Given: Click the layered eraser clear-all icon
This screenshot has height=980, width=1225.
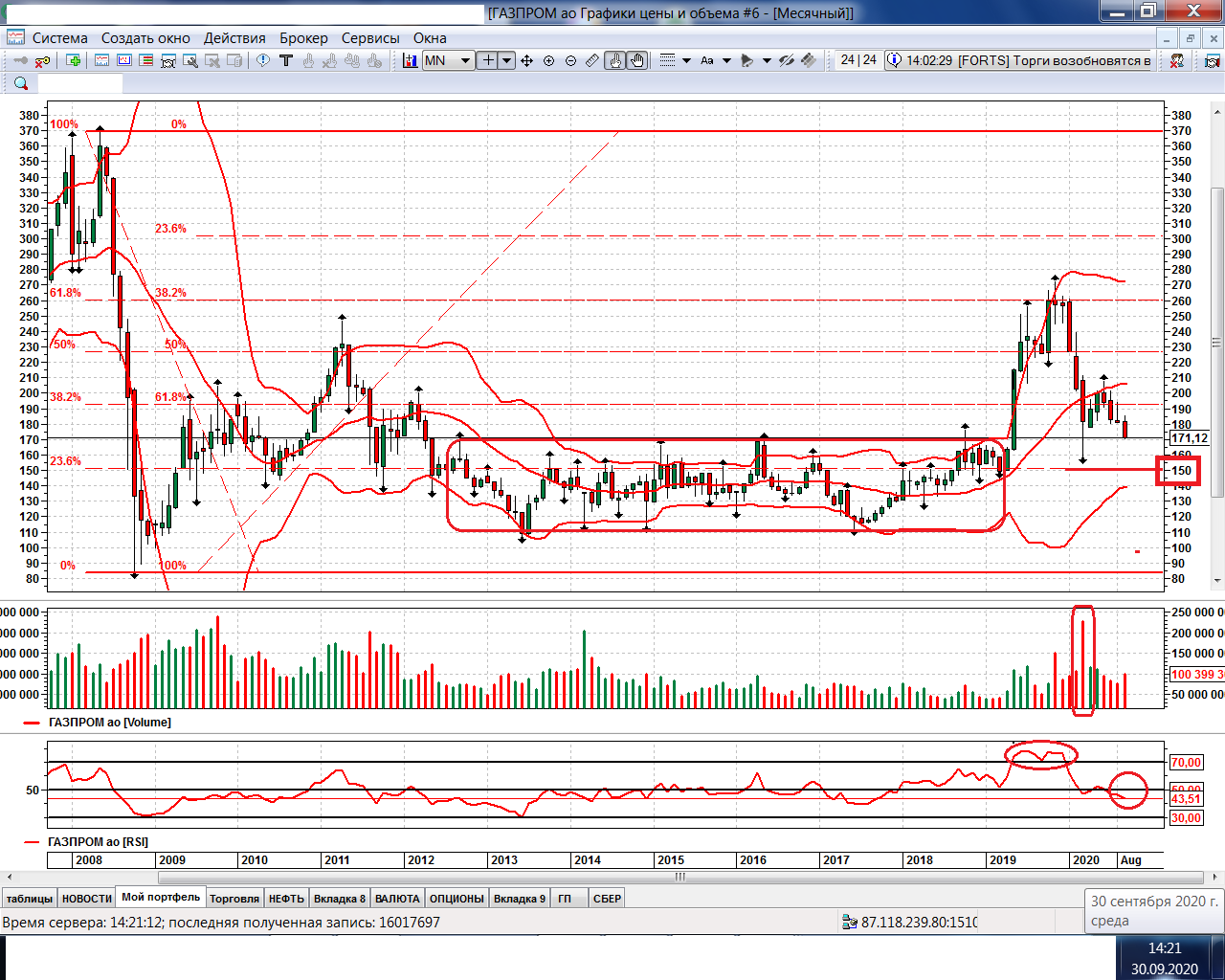Looking at the screenshot, I should [x=809, y=60].
